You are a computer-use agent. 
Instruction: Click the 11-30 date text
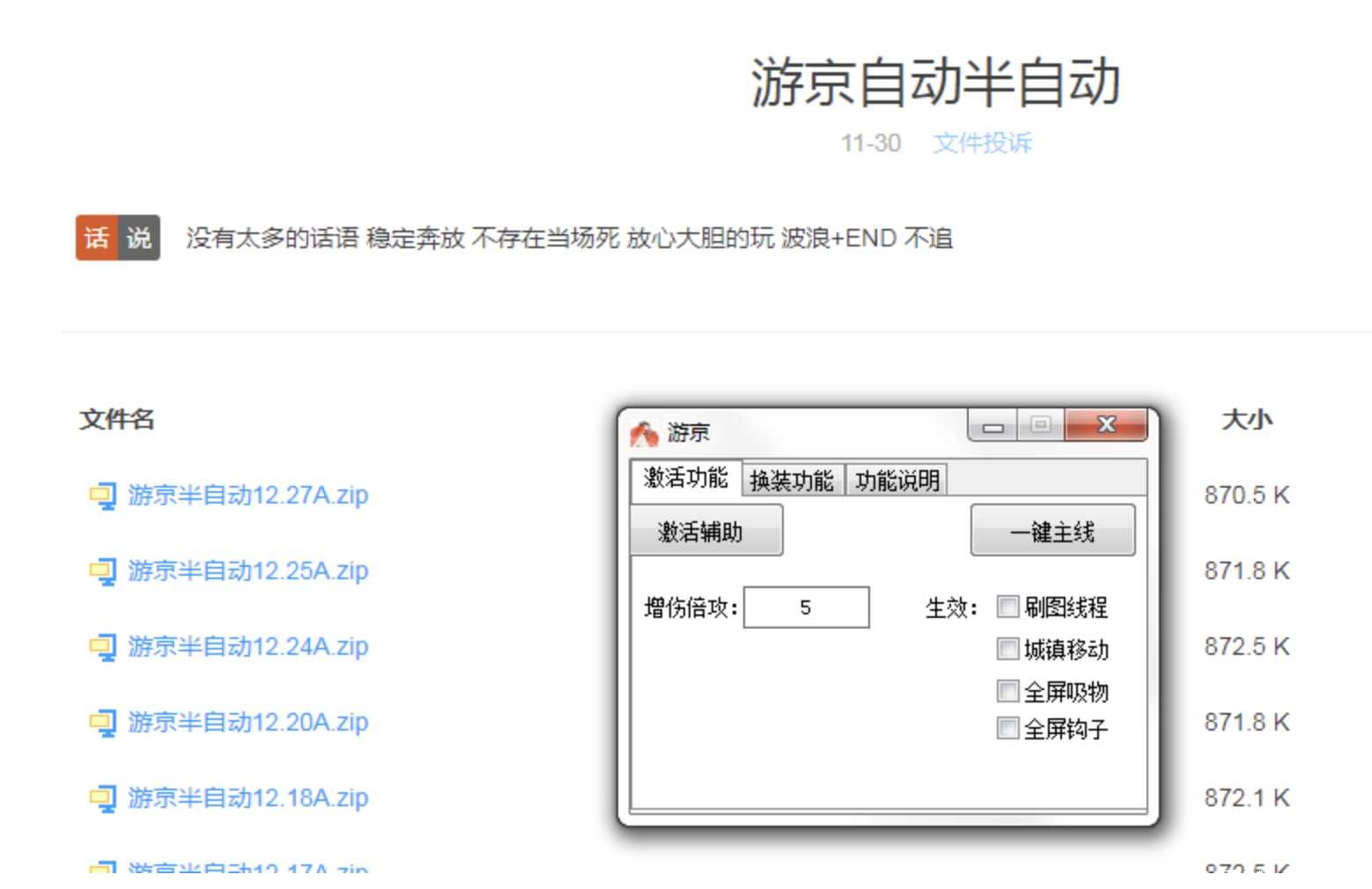click(870, 143)
